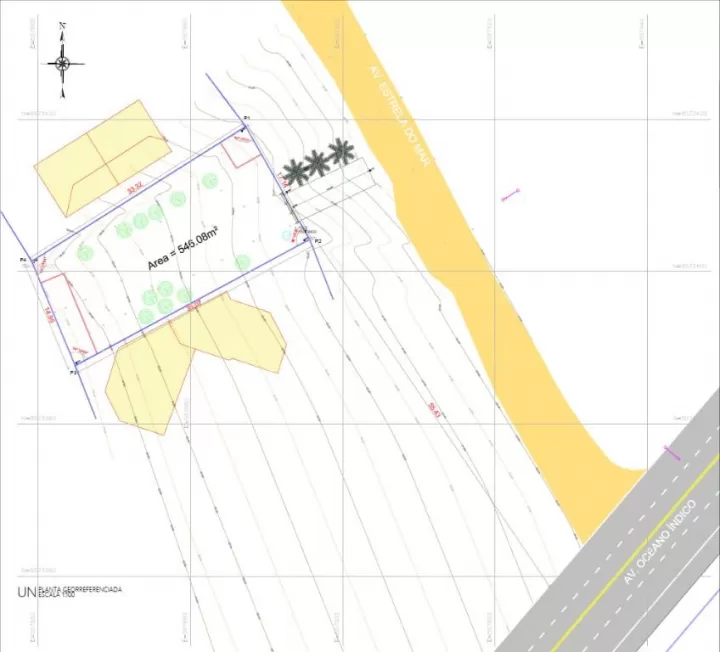Click the small blue circle near P2

point(287,235)
